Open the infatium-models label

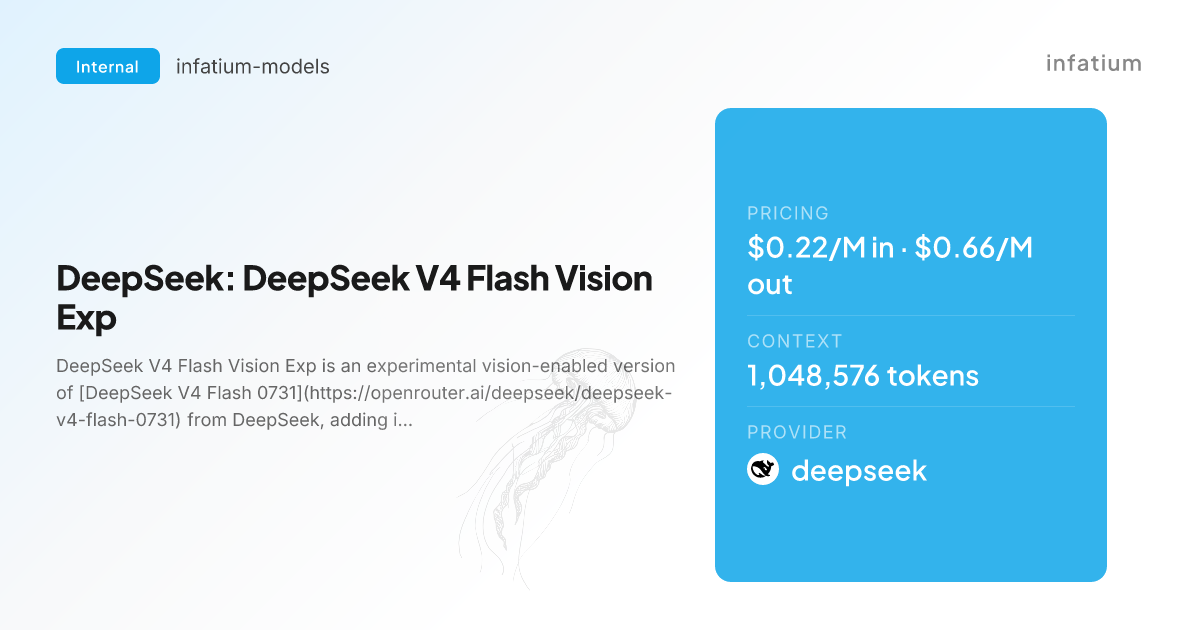253,67
